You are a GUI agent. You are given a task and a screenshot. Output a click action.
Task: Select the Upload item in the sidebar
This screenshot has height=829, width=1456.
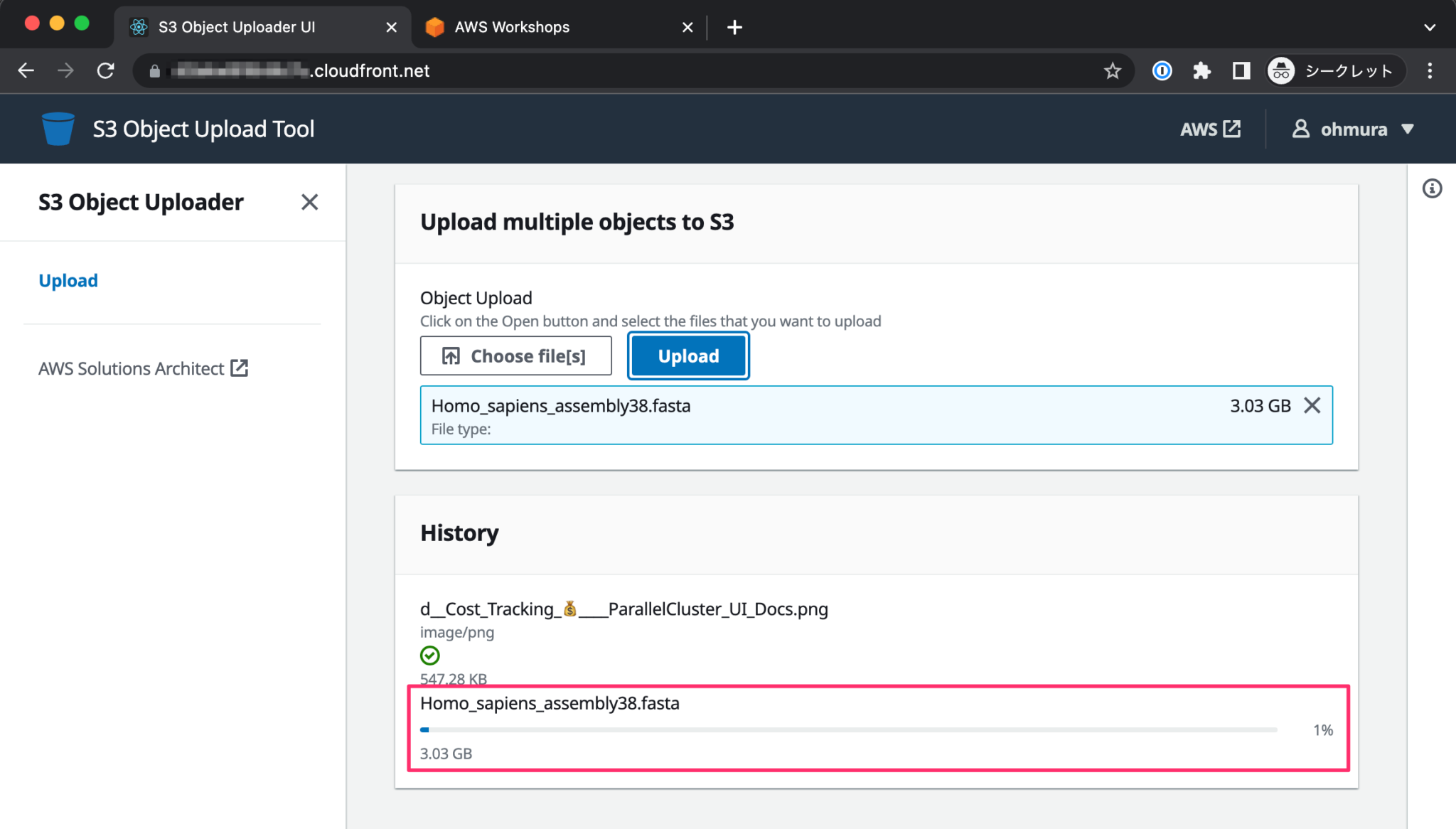pyautogui.click(x=68, y=280)
